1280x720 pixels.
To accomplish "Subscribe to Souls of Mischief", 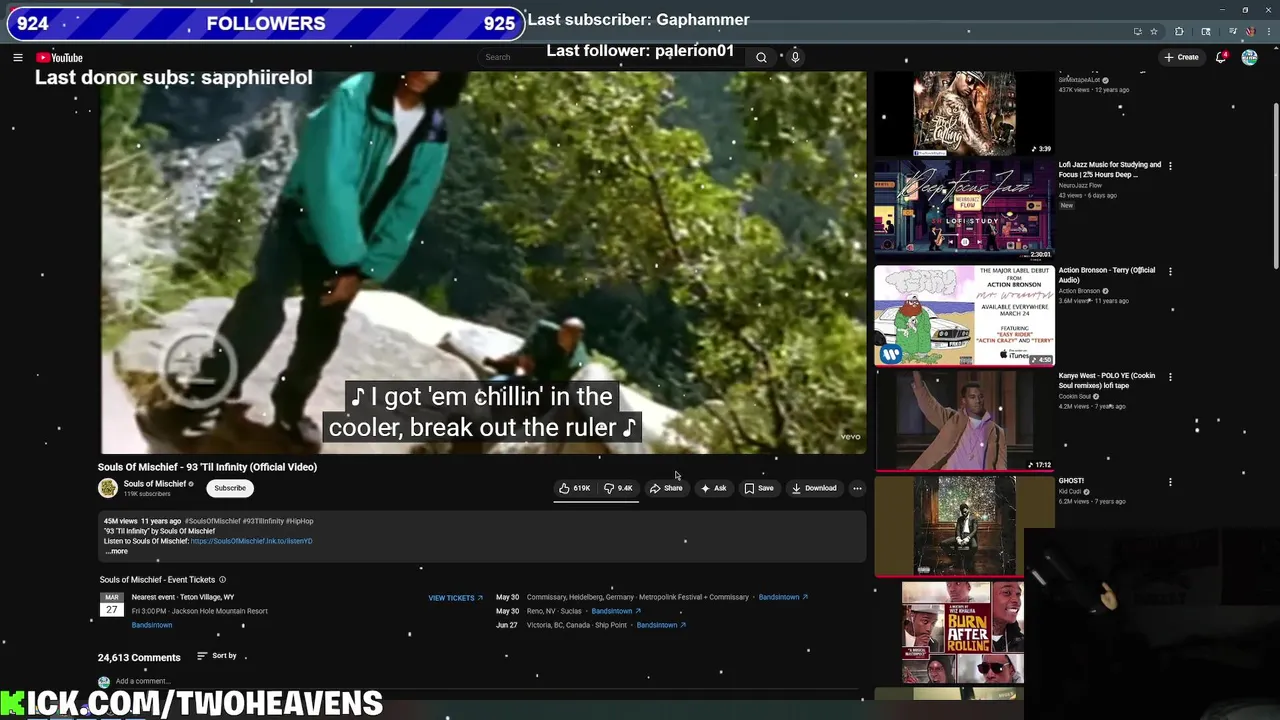I will 229,488.
